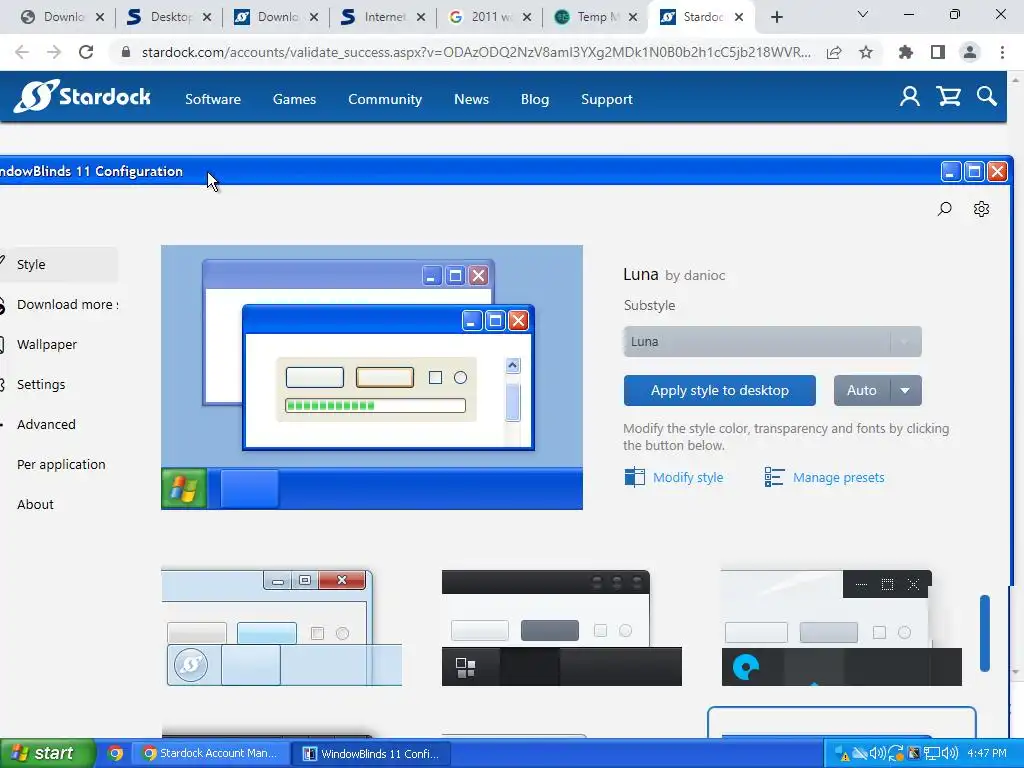Screen dimensions: 1024x768
Task: Share this page icon in address bar
Action: [834, 52]
